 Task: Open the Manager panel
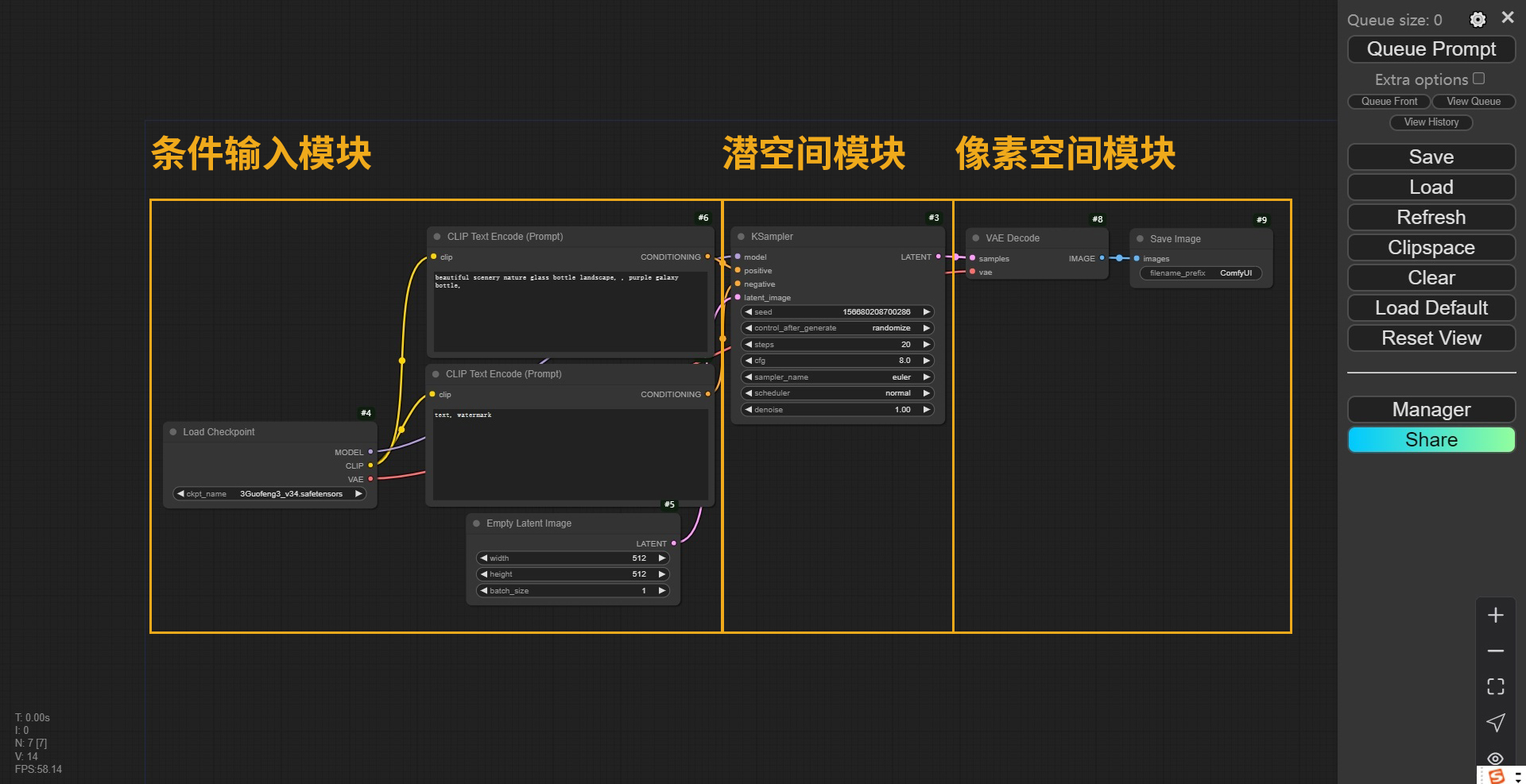1430,409
